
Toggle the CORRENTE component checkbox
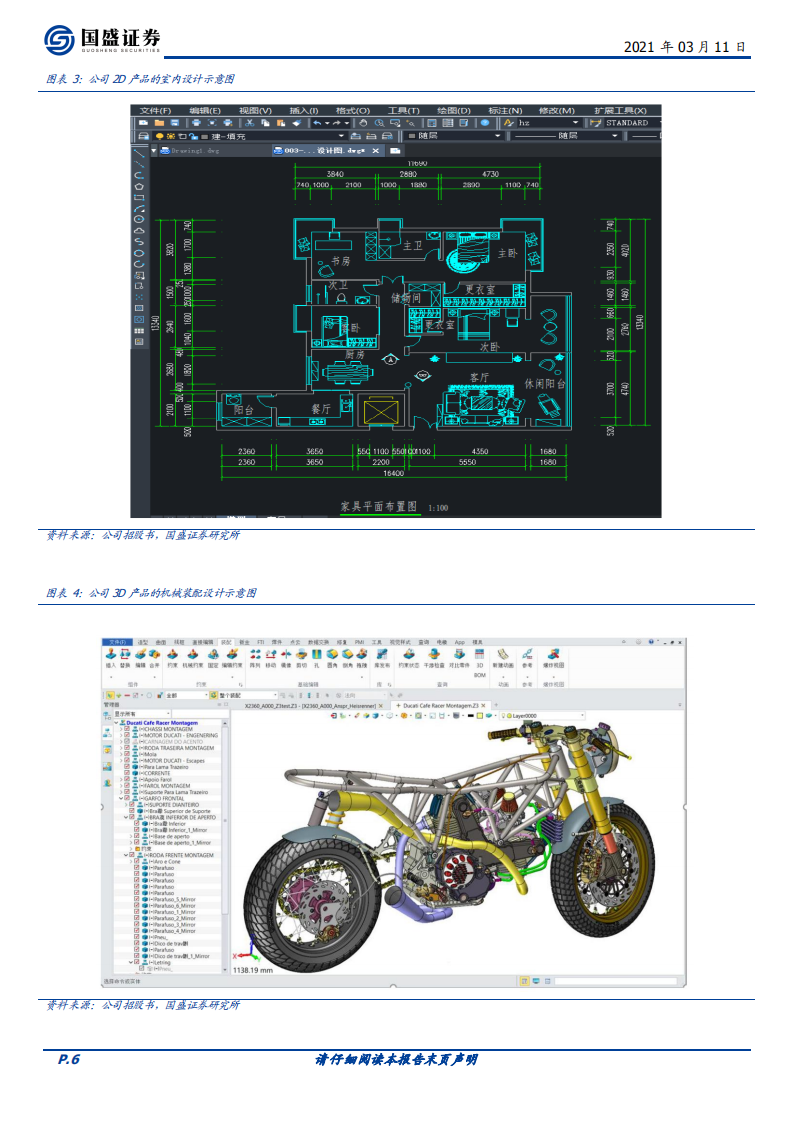[128, 773]
